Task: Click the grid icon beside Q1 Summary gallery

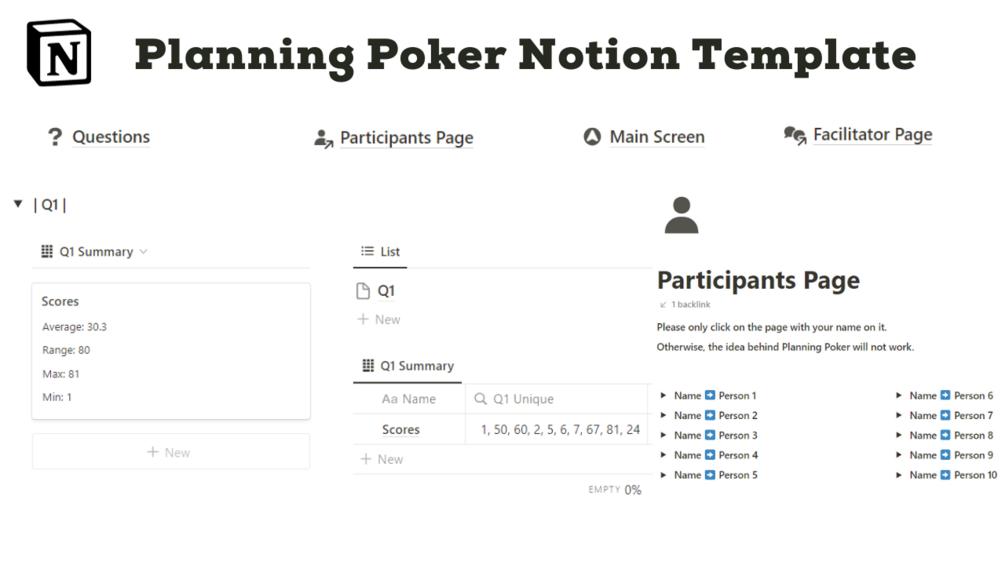Action: coord(47,252)
